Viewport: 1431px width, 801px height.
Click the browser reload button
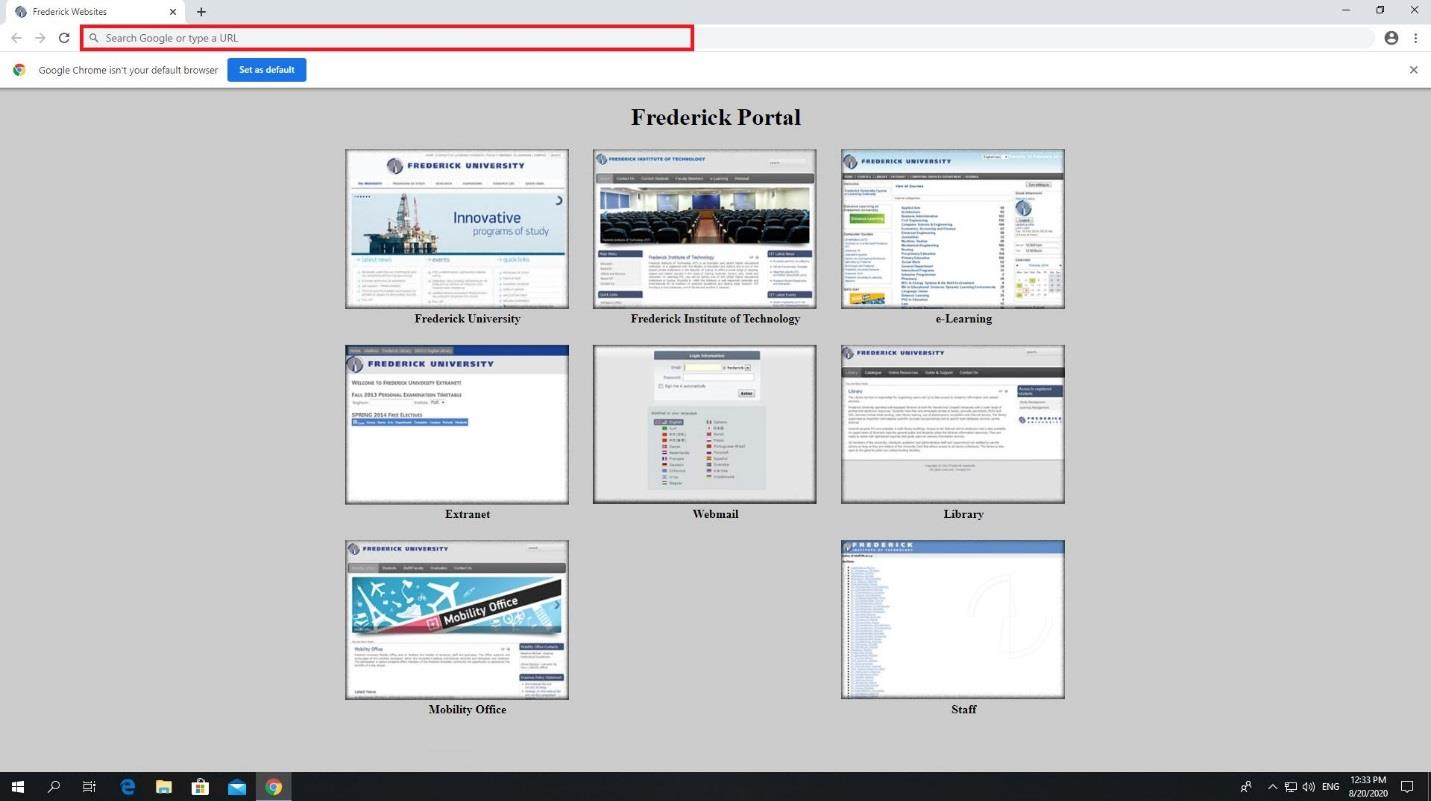tap(64, 38)
